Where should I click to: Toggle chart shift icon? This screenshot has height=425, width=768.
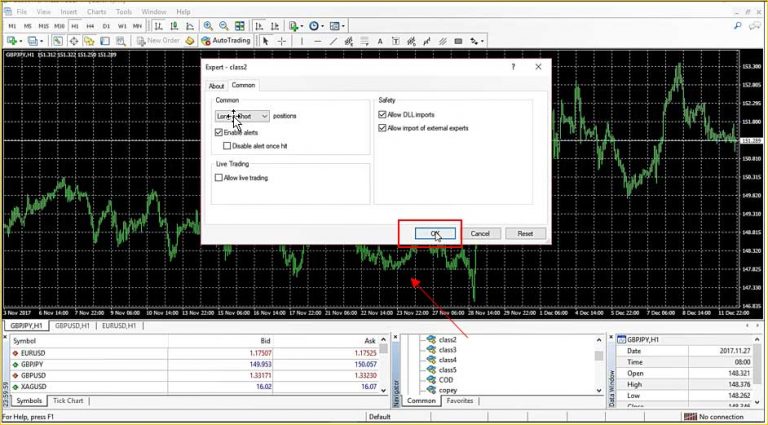(275, 25)
